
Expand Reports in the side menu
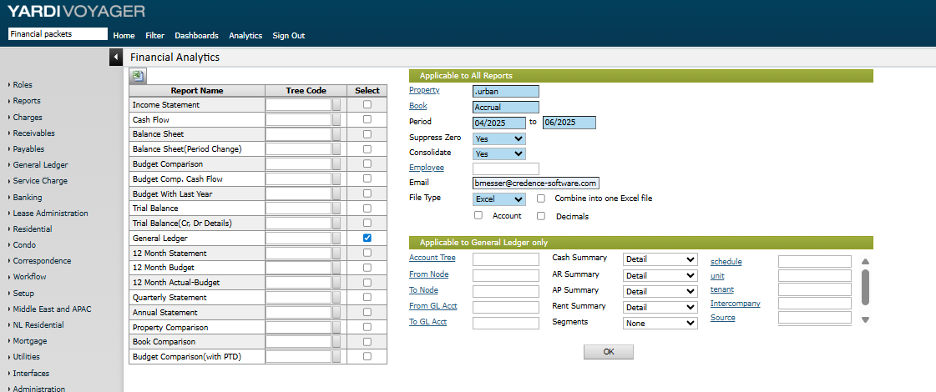(x=27, y=101)
